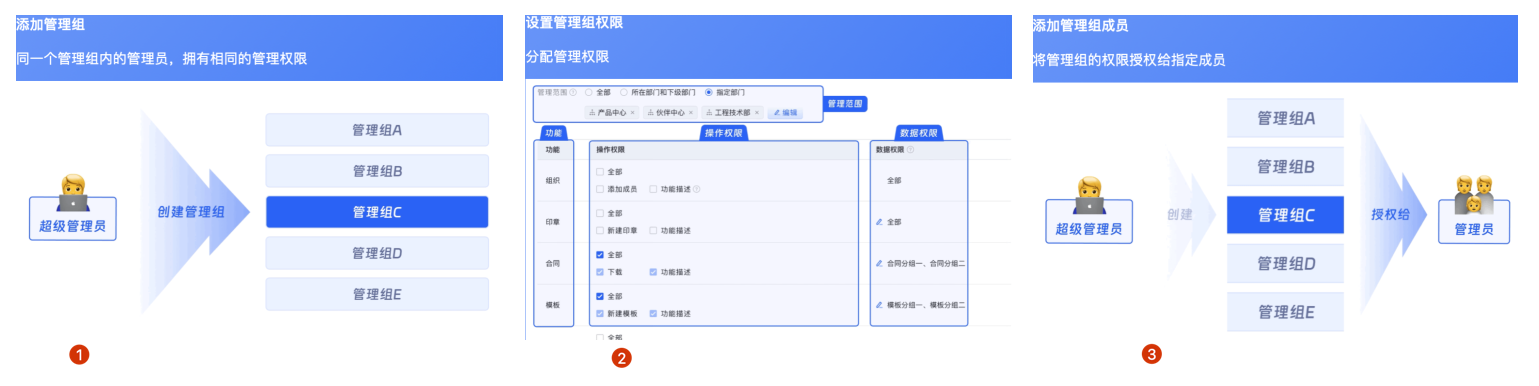This screenshot has height=386, width=1539.
Task: Select 管理组B in the 添加管理组成员 panel
Action: coord(1285,166)
